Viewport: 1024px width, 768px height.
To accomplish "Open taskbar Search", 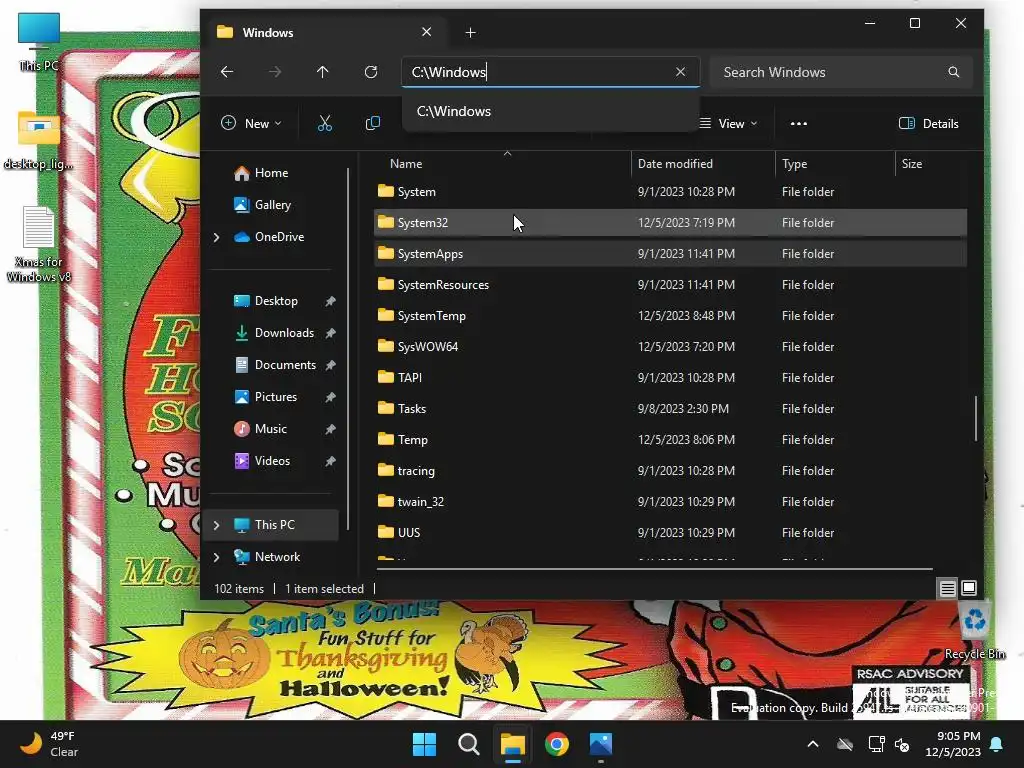I will (x=468, y=744).
